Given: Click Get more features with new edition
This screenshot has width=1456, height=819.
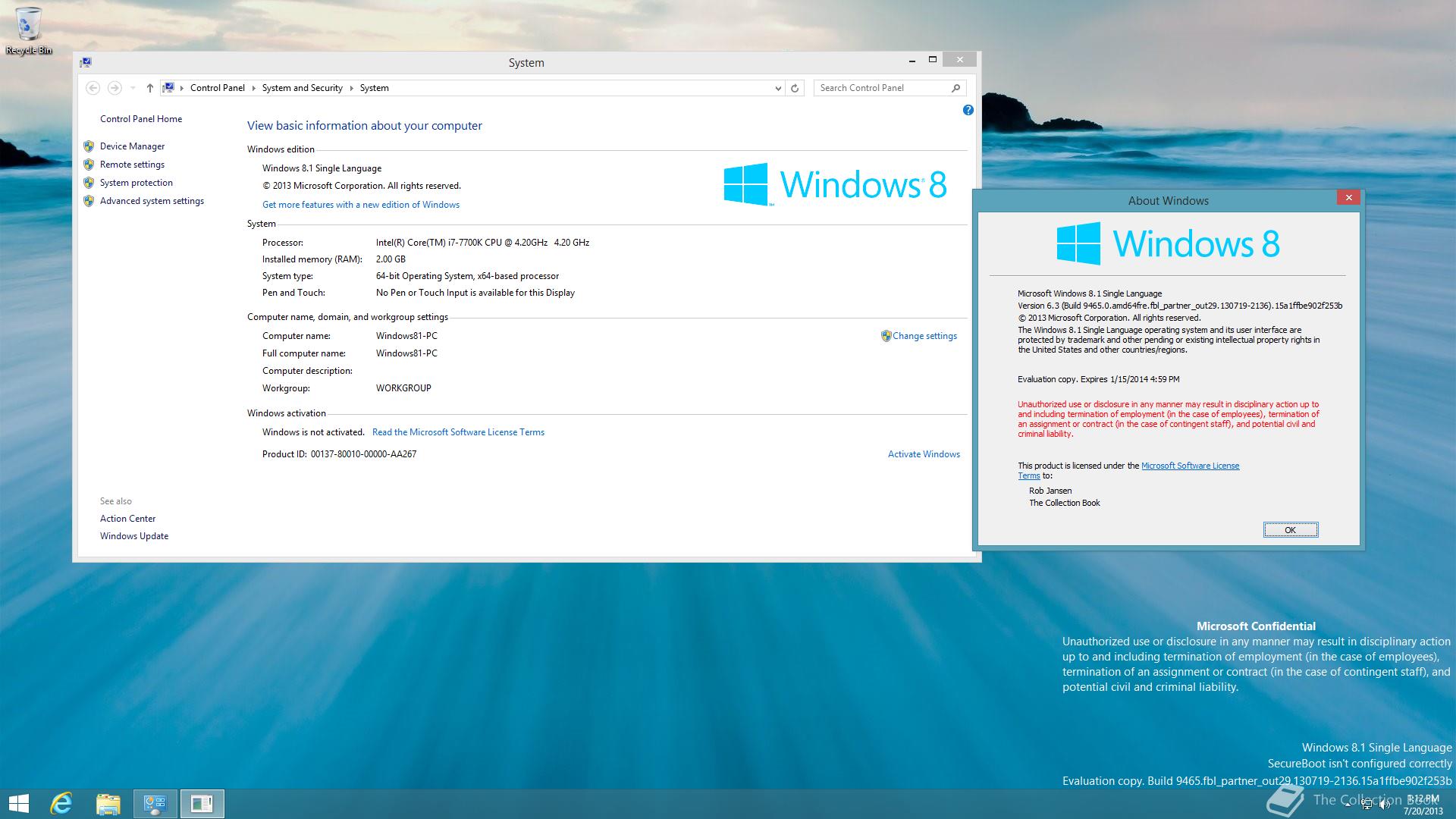Looking at the screenshot, I should point(361,205).
